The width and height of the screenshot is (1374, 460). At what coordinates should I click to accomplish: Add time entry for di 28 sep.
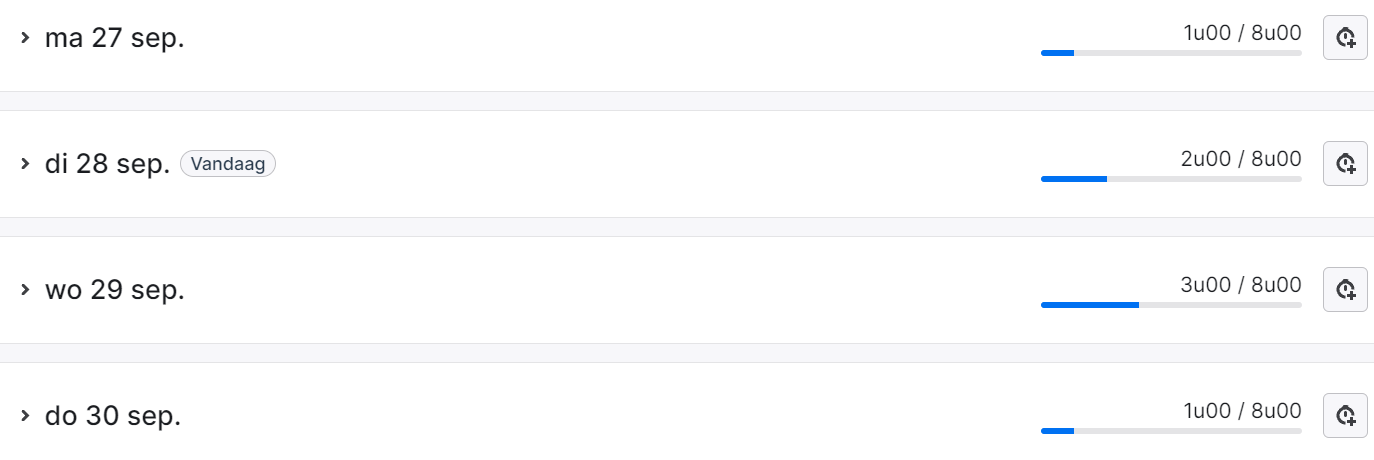(1345, 164)
